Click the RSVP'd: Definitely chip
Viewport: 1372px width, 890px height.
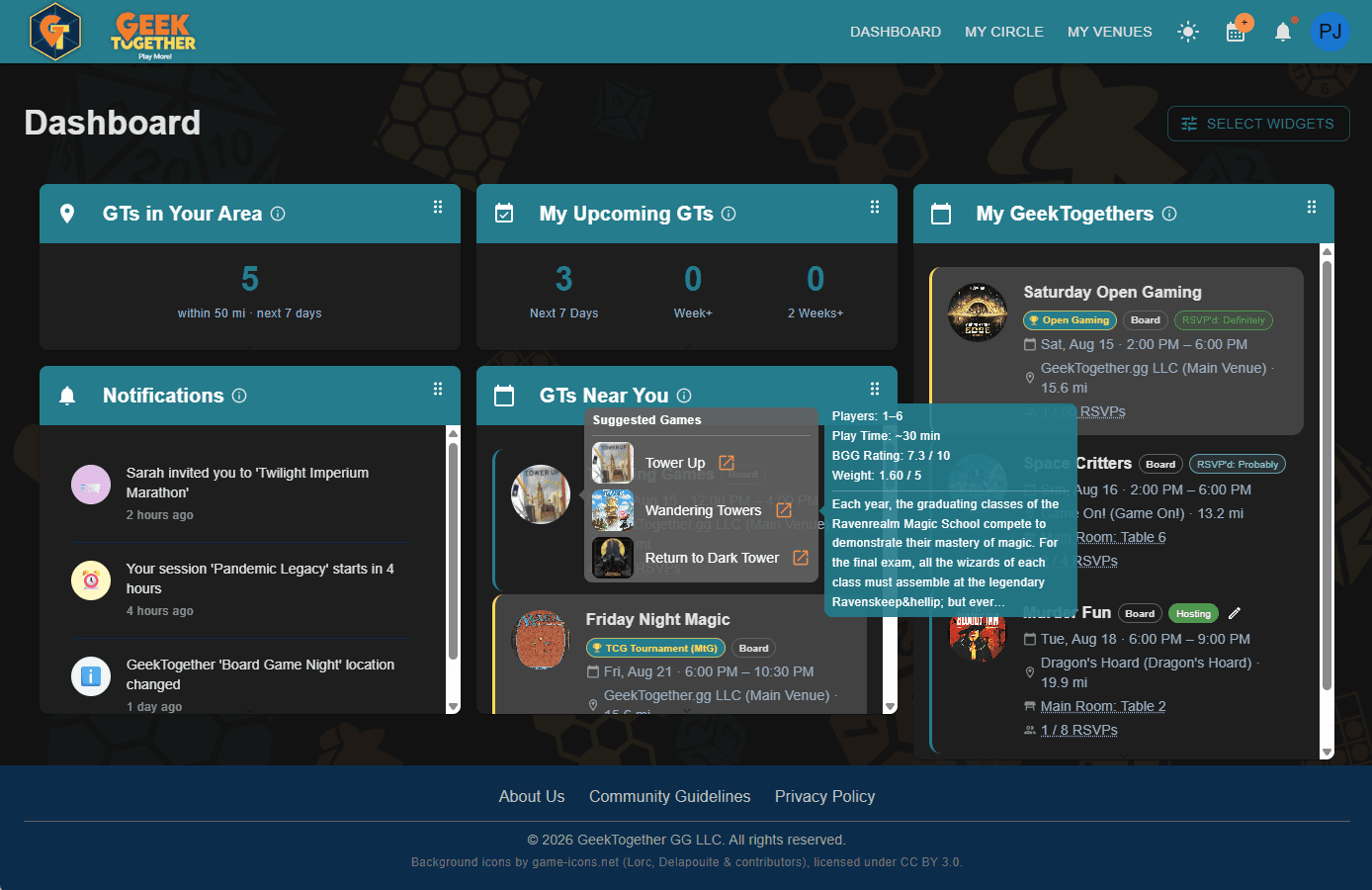(x=1223, y=320)
